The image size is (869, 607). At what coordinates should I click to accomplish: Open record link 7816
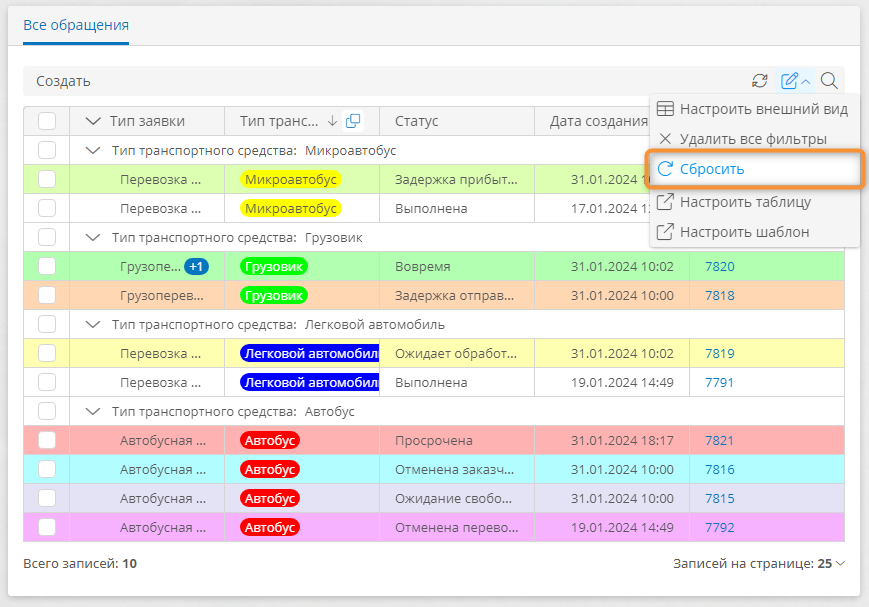(719, 470)
